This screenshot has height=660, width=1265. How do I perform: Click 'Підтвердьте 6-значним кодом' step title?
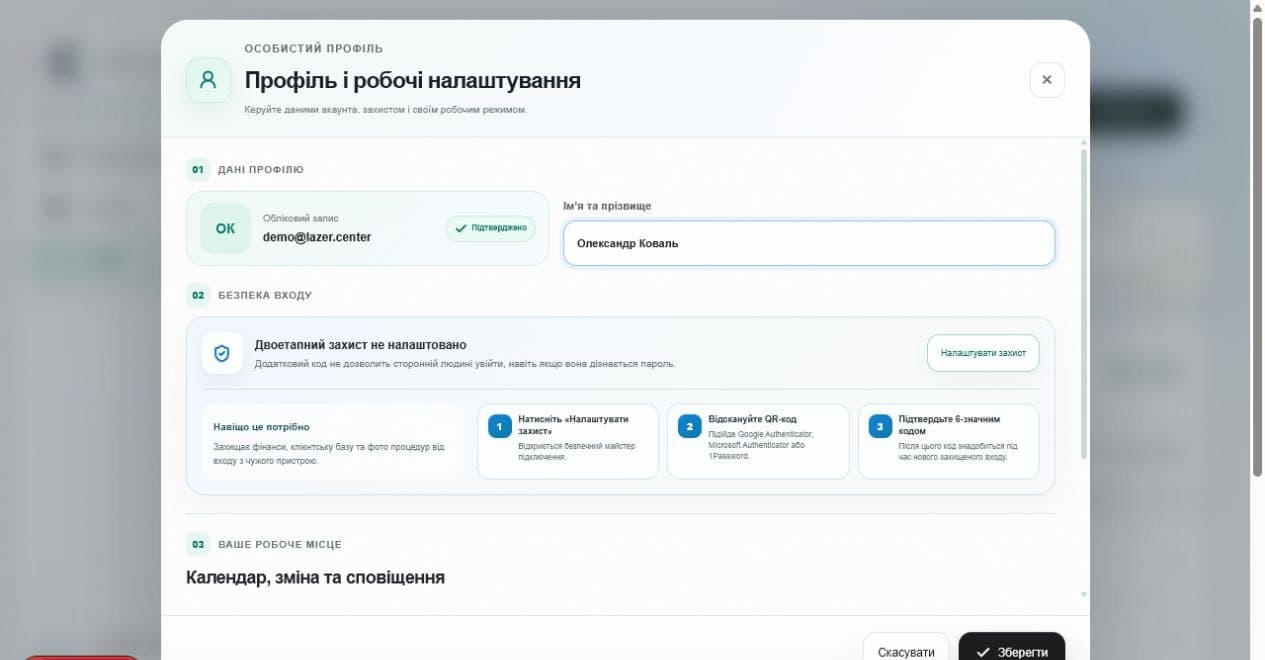coord(949,425)
